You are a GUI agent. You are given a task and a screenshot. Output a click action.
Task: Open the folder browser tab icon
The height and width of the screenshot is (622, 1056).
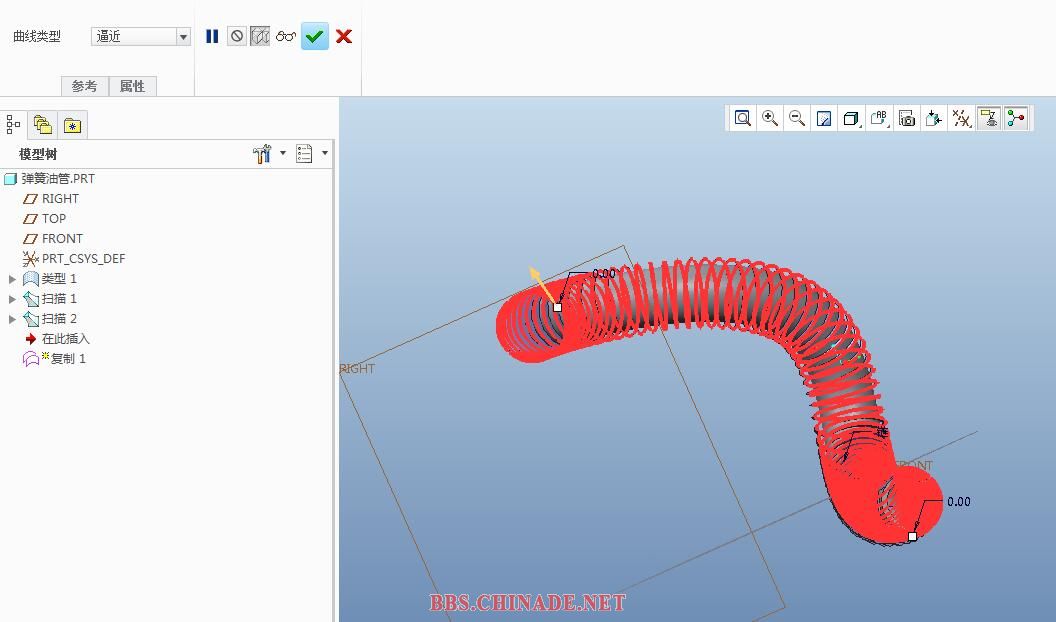42,125
